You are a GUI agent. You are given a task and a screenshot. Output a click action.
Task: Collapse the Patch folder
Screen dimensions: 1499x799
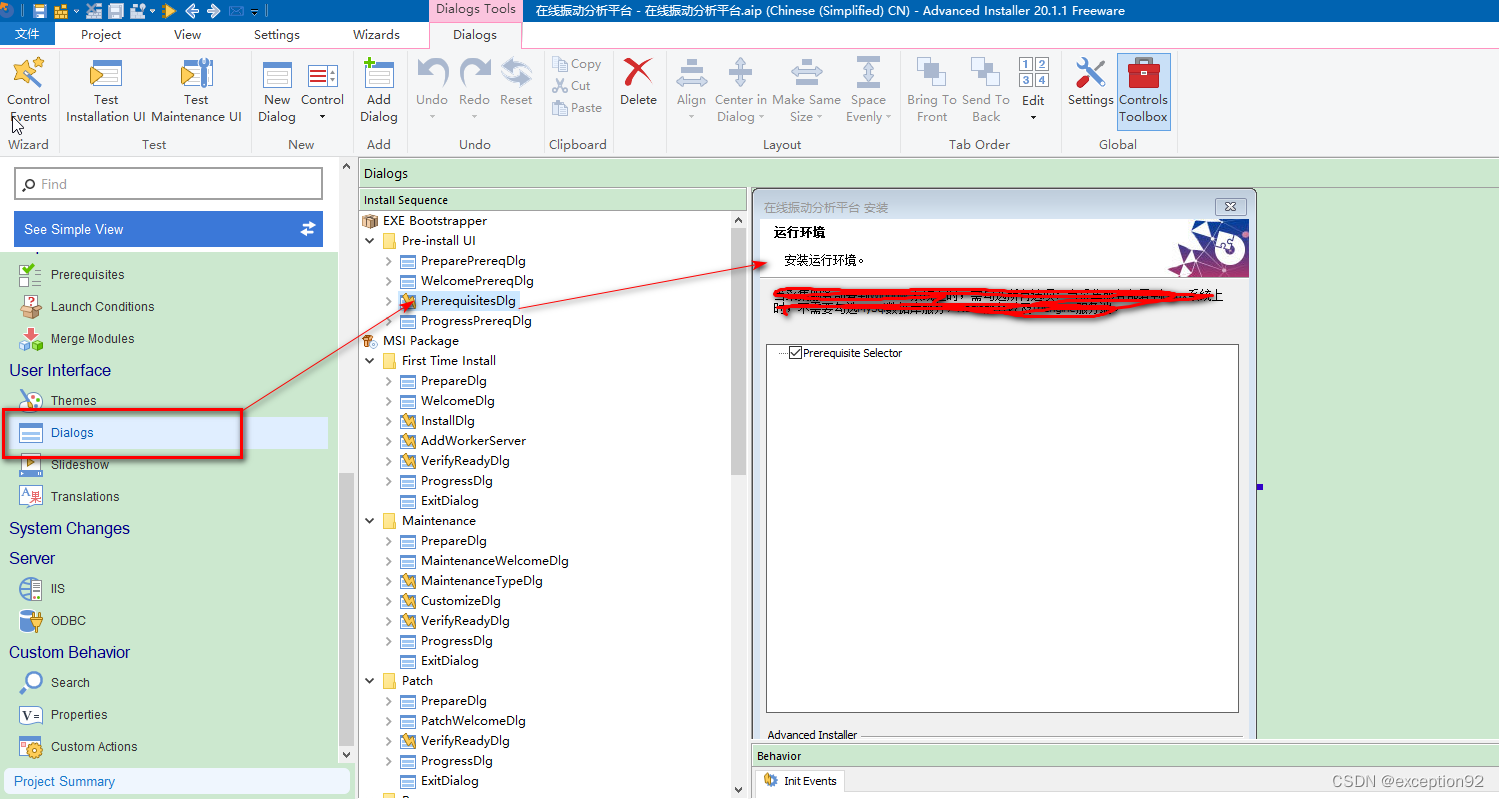(370, 681)
